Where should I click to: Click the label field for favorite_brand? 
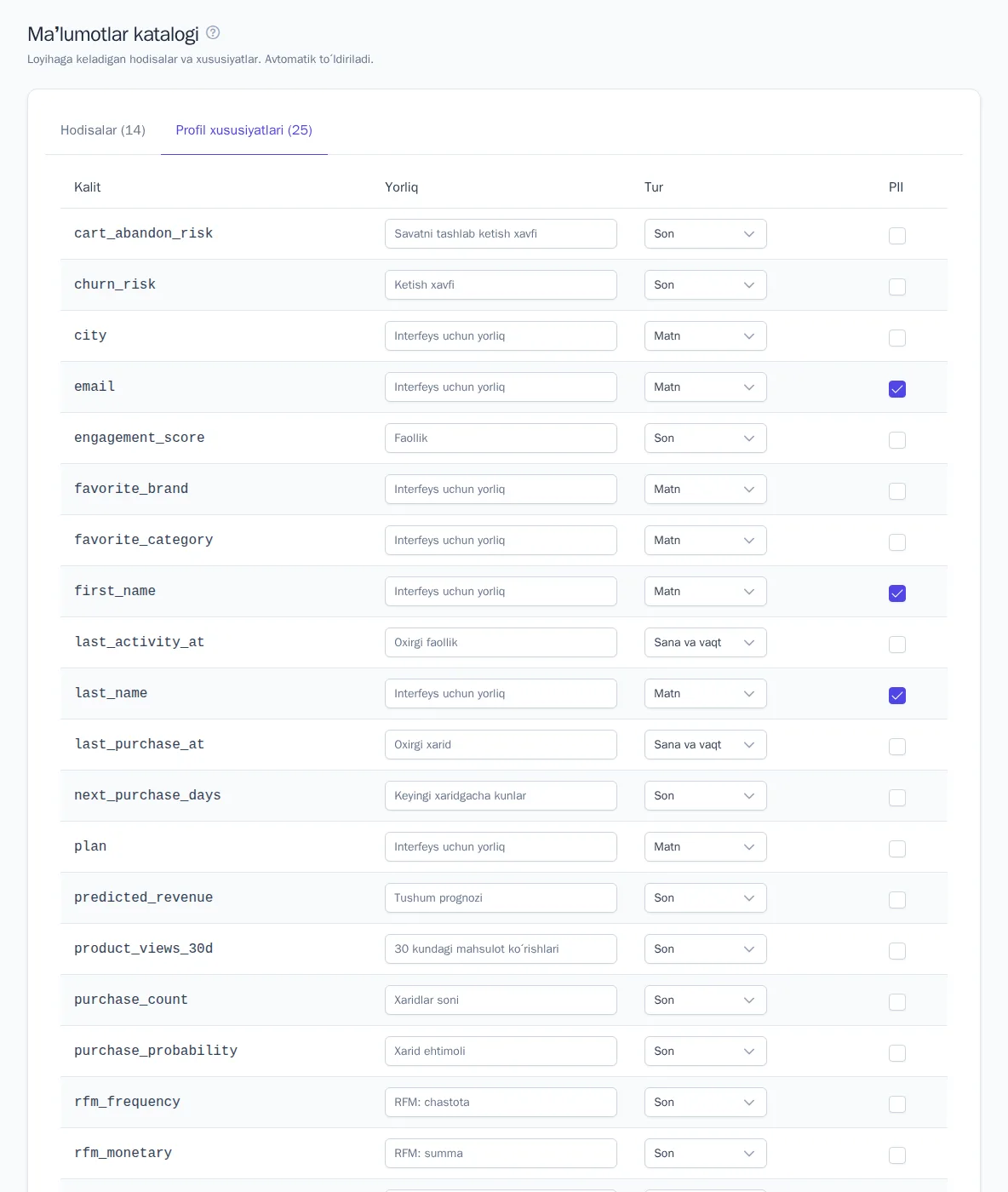501,490
